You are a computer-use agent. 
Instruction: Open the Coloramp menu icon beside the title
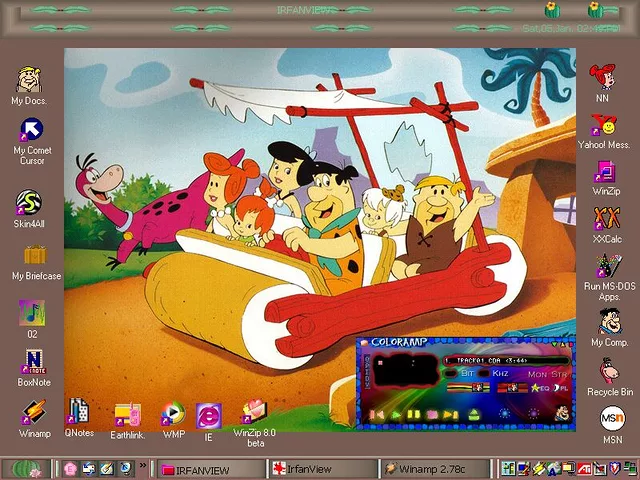click(364, 342)
